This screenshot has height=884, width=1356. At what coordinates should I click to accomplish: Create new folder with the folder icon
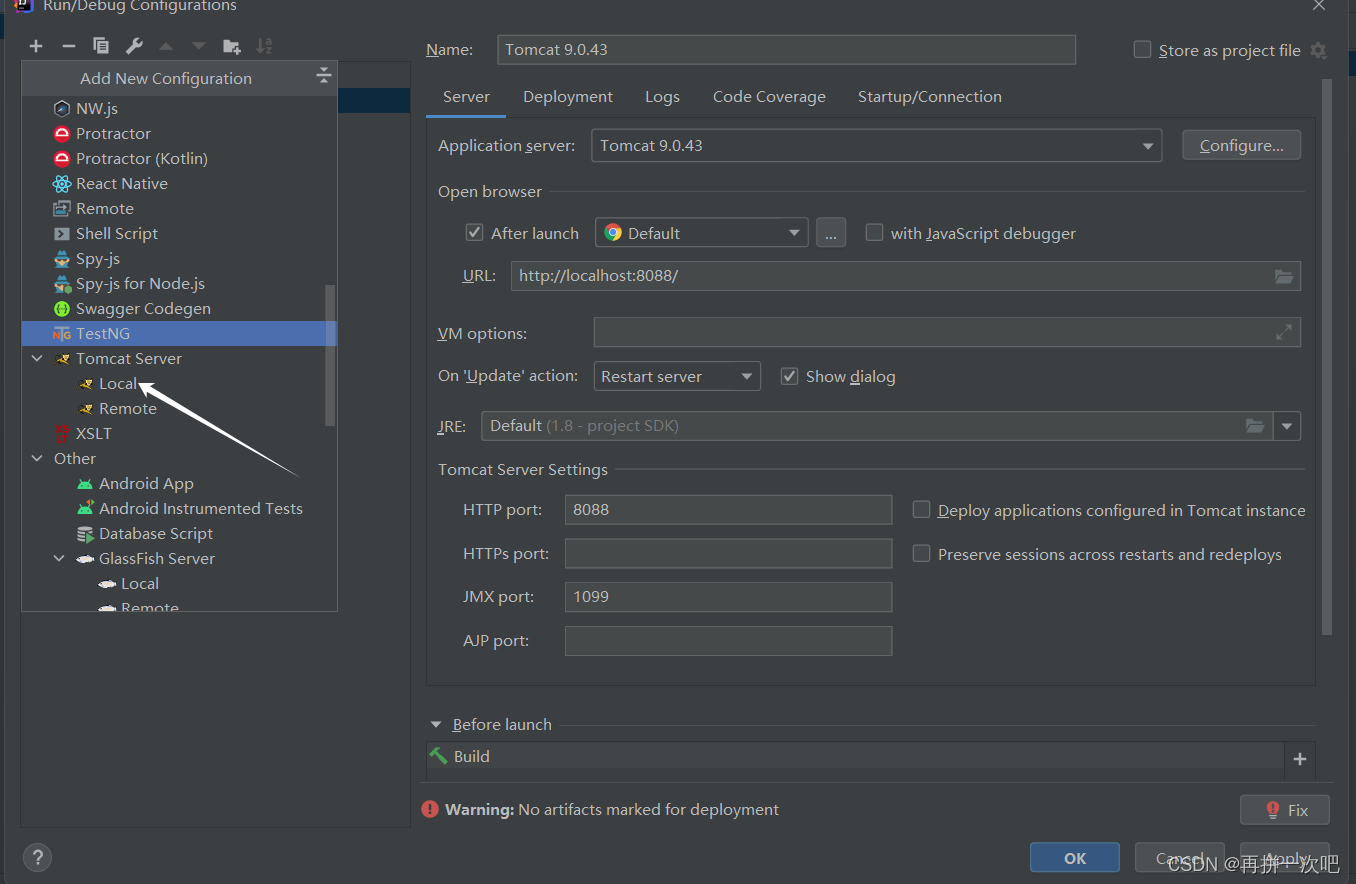(x=231, y=46)
